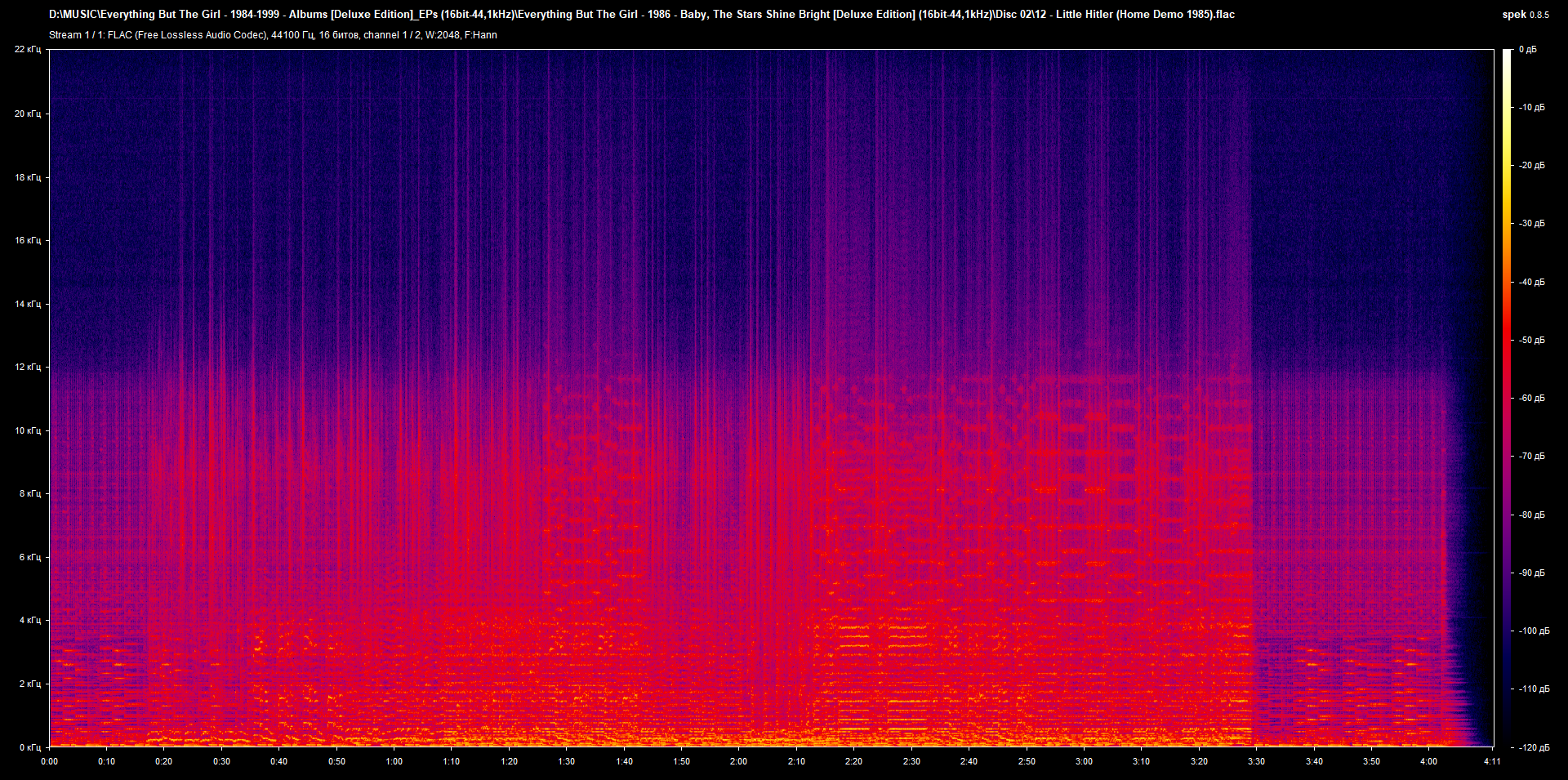This screenshot has height=780, width=1568.
Task: Click the 0 кГц frequency label
Action: [x=30, y=747]
